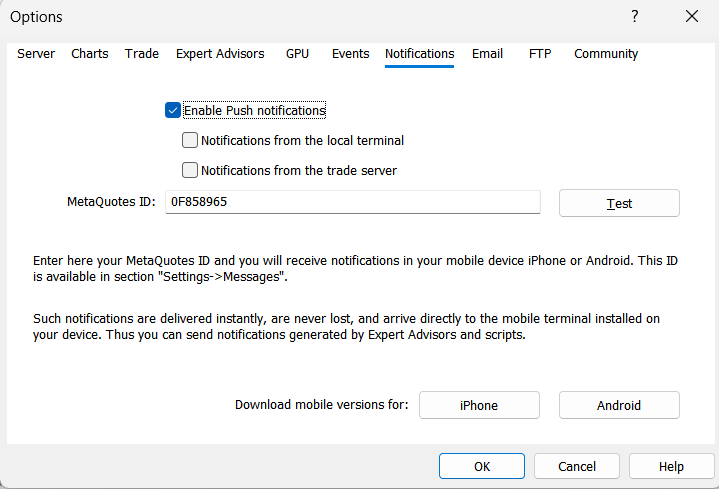
Task: Switch to the Events tab
Action: tap(350, 54)
